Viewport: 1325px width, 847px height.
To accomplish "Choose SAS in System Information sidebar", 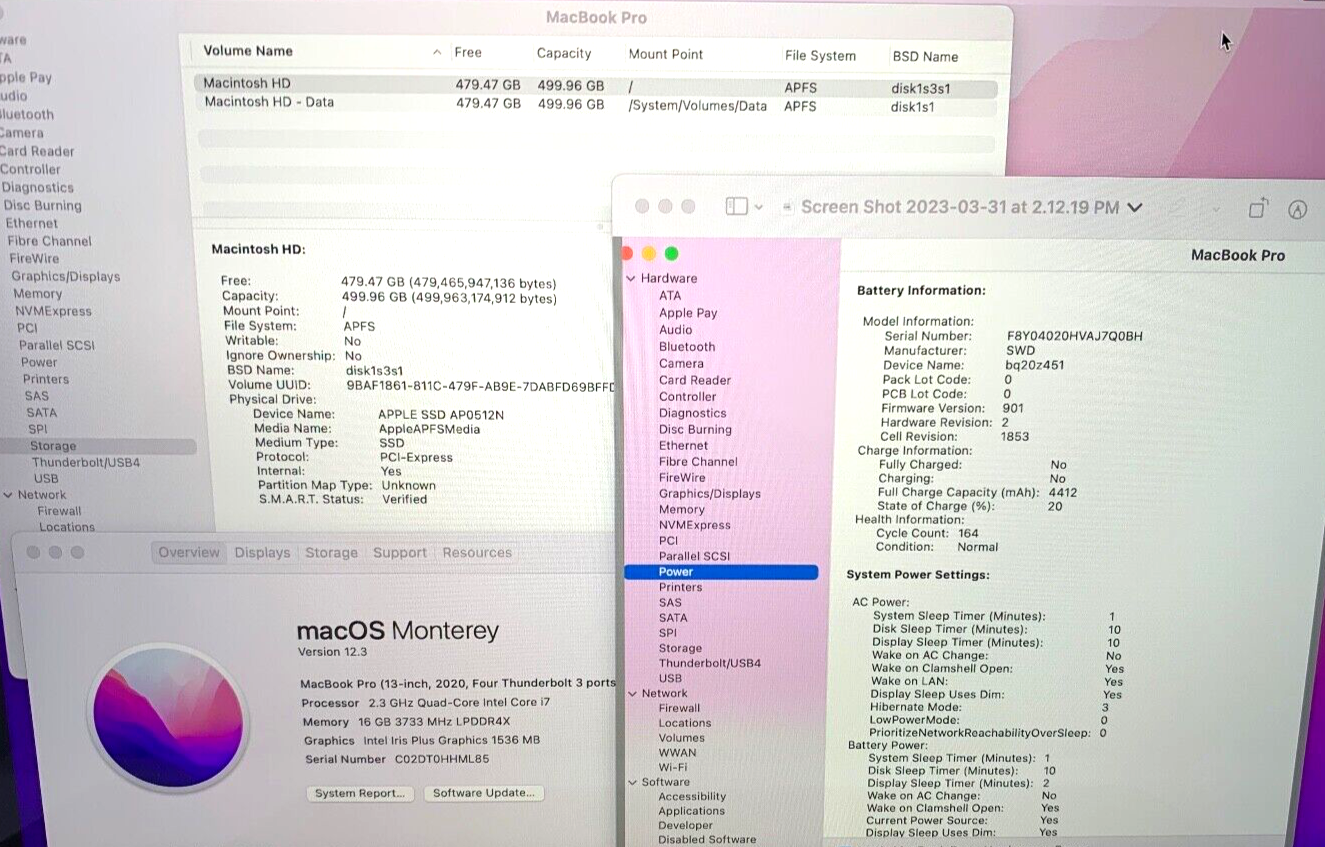I will (37, 396).
